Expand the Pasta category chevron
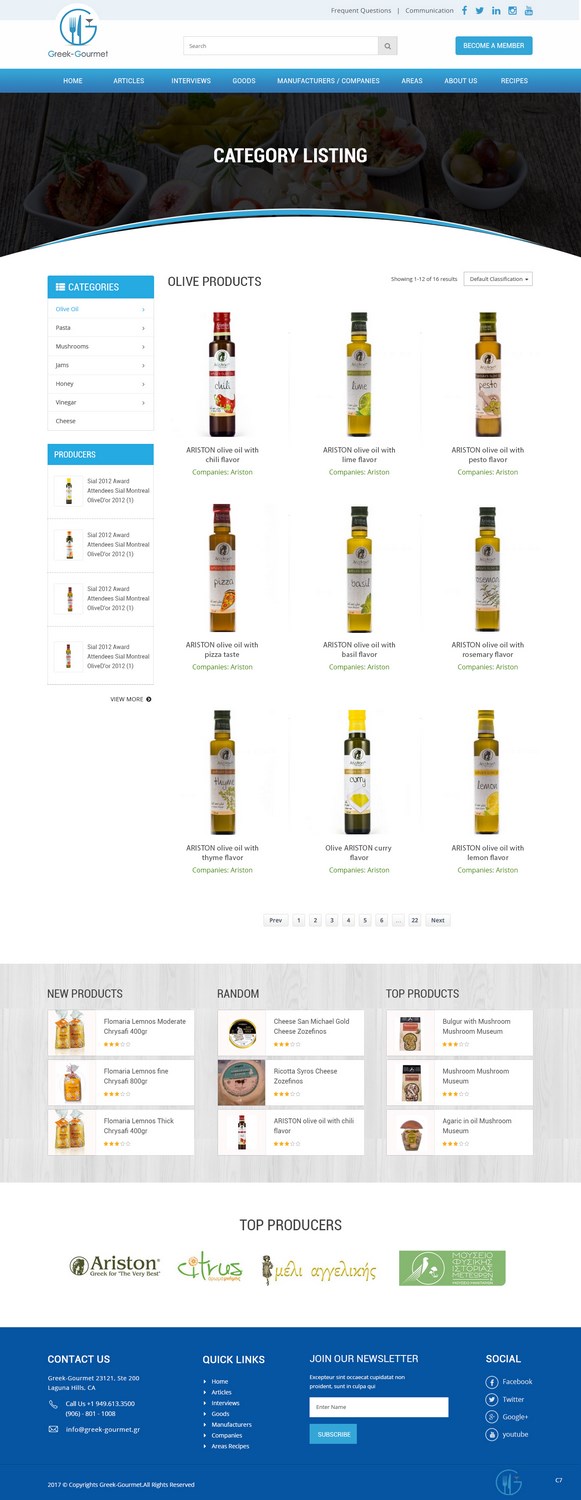This screenshot has height=1500, width=581. [x=143, y=328]
